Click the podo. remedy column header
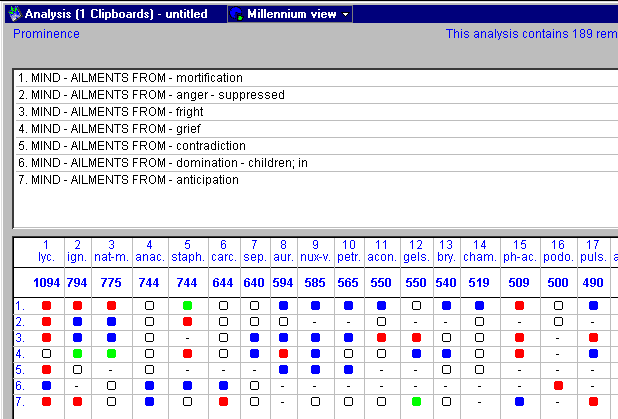618x419 pixels. click(558, 251)
